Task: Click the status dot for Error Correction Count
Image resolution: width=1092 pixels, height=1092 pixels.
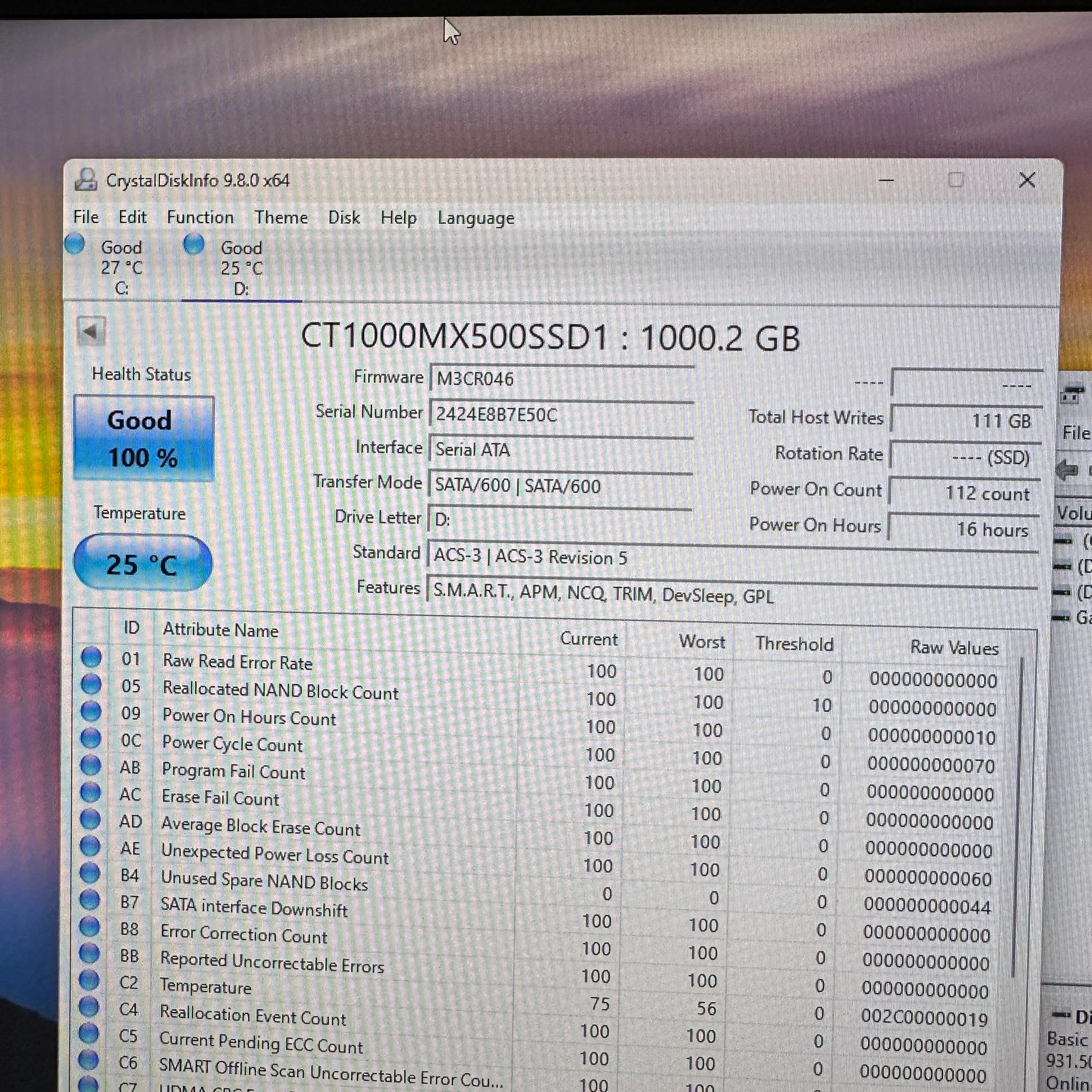Action: pyautogui.click(x=89, y=927)
